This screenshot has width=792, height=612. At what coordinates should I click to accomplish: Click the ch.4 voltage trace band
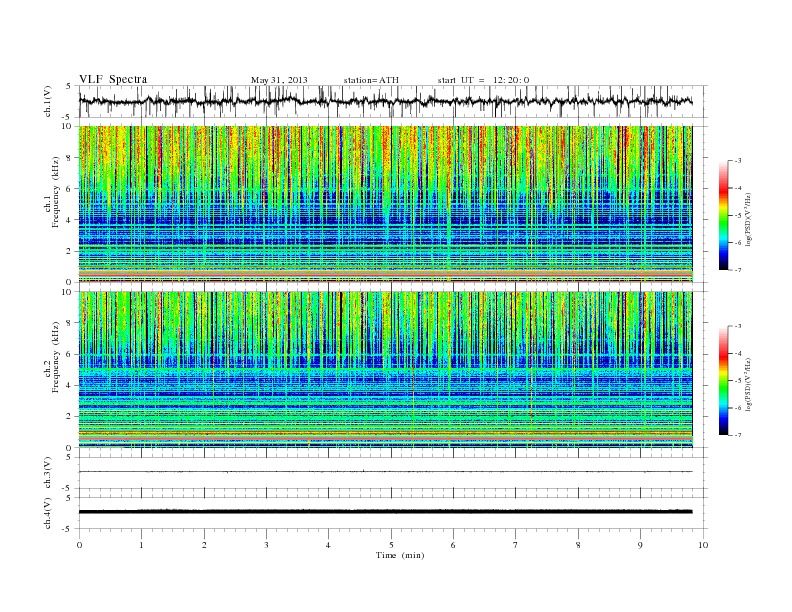[x=385, y=512]
